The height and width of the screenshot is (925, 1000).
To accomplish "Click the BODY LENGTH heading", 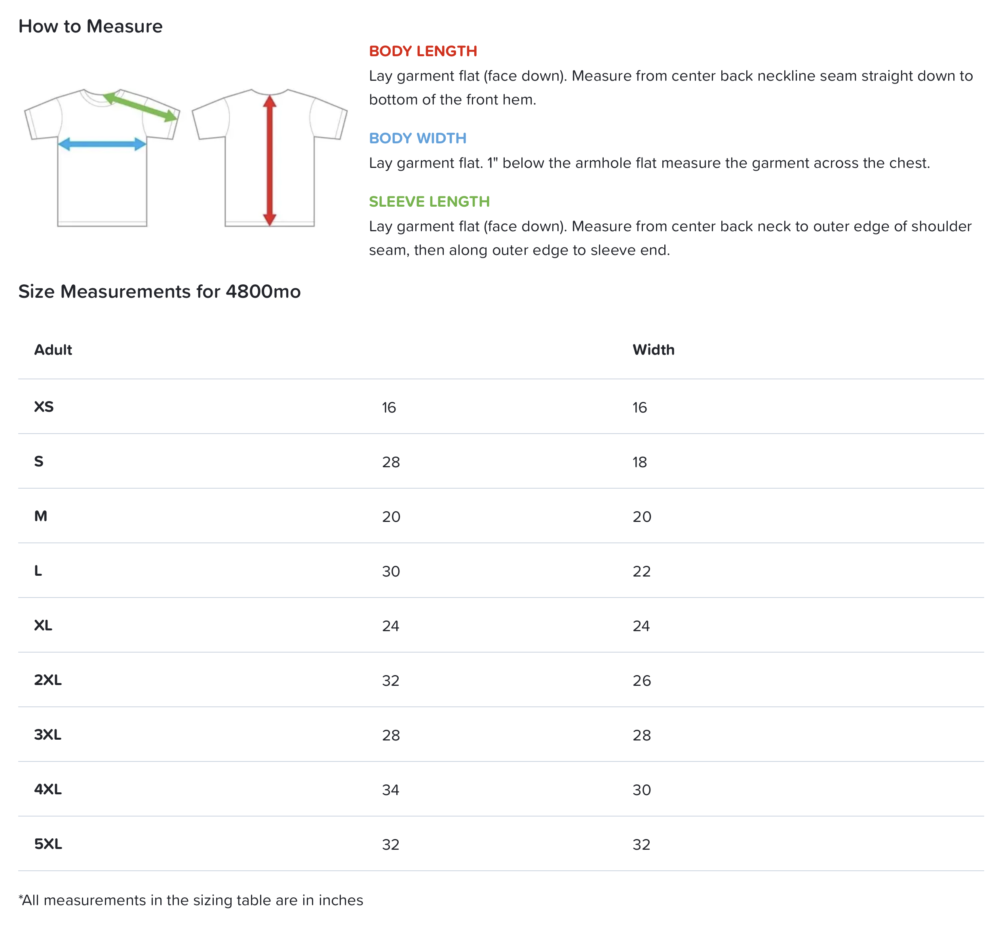I will point(423,51).
